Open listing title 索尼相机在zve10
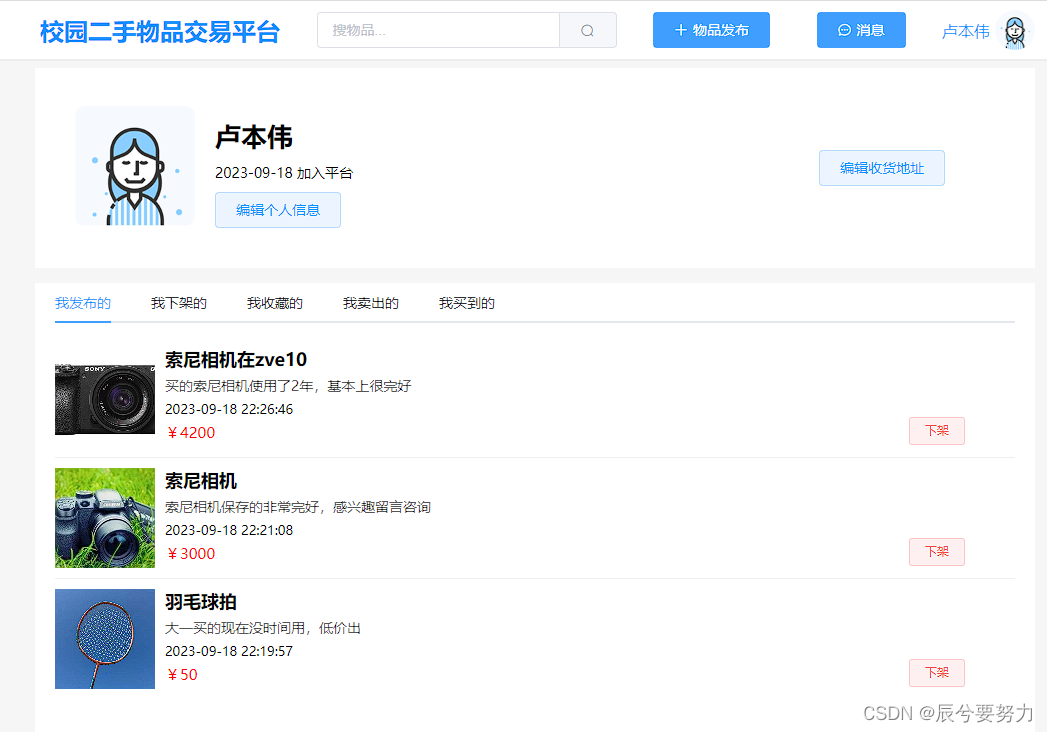This screenshot has height=732, width=1047. [236, 360]
